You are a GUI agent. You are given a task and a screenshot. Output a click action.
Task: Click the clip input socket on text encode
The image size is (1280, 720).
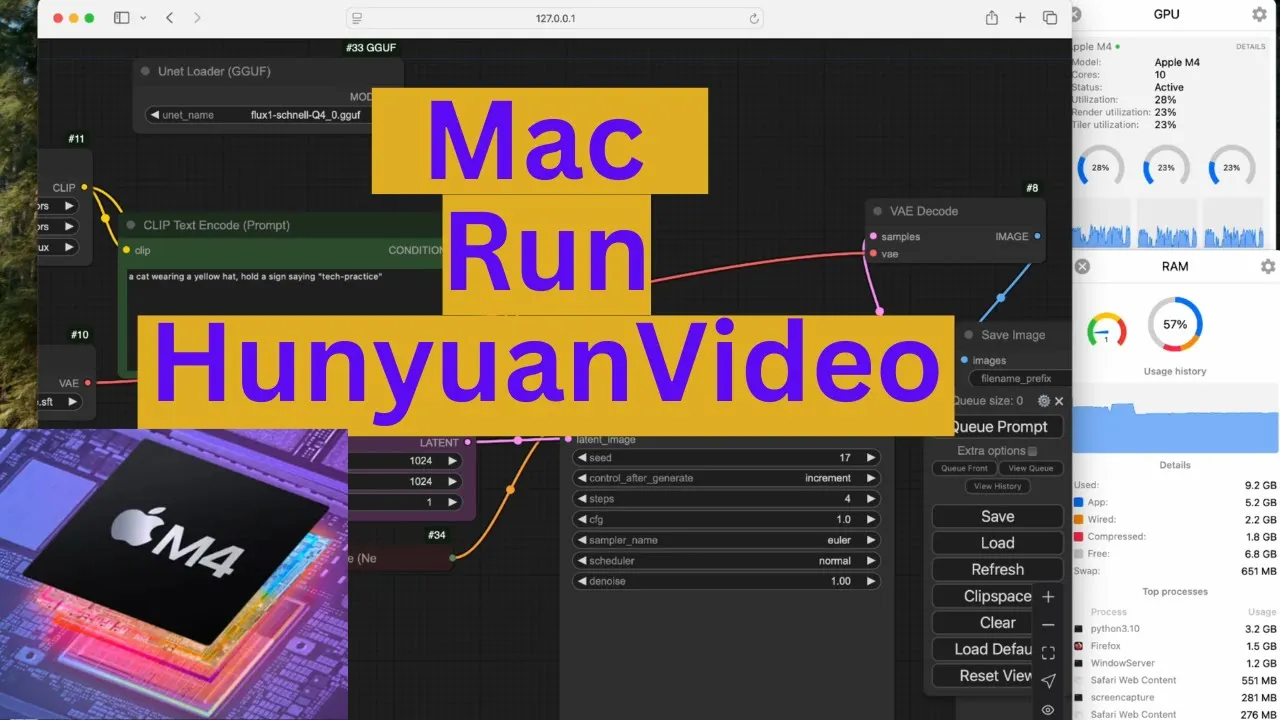tap(126, 250)
